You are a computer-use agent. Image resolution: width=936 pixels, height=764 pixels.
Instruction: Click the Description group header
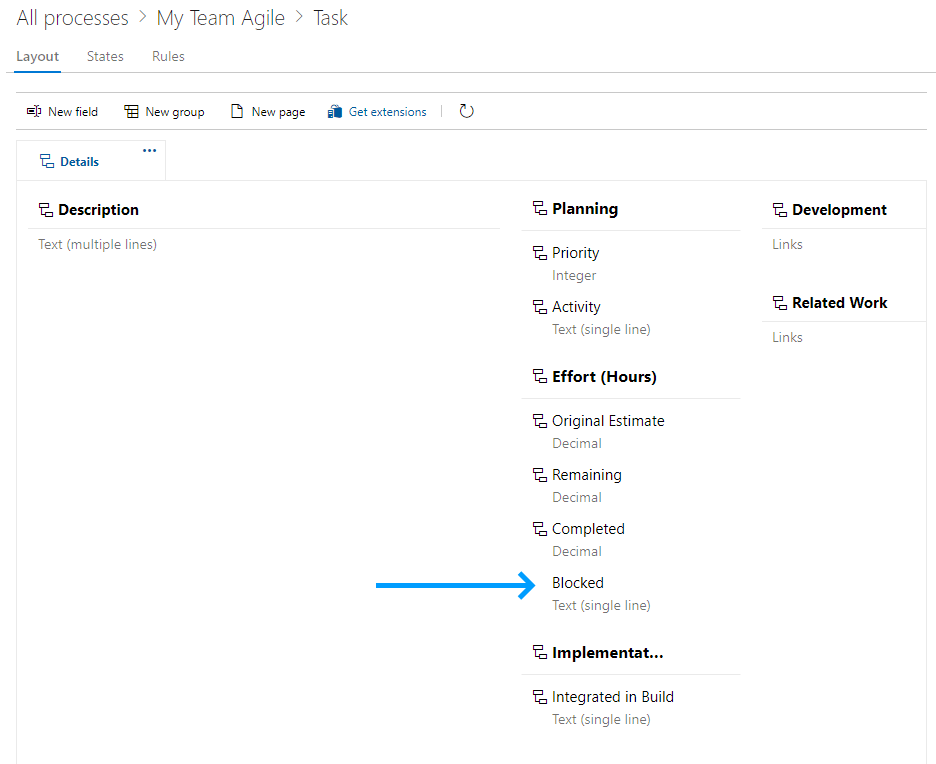tap(98, 210)
